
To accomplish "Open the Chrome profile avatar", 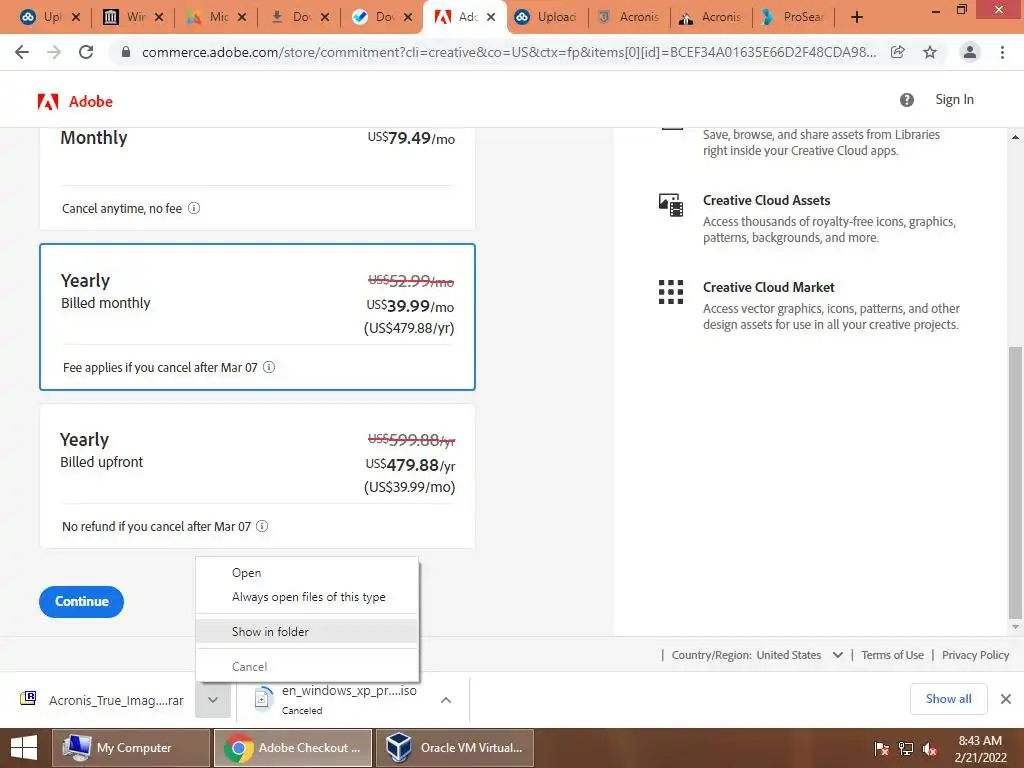I will [970, 52].
